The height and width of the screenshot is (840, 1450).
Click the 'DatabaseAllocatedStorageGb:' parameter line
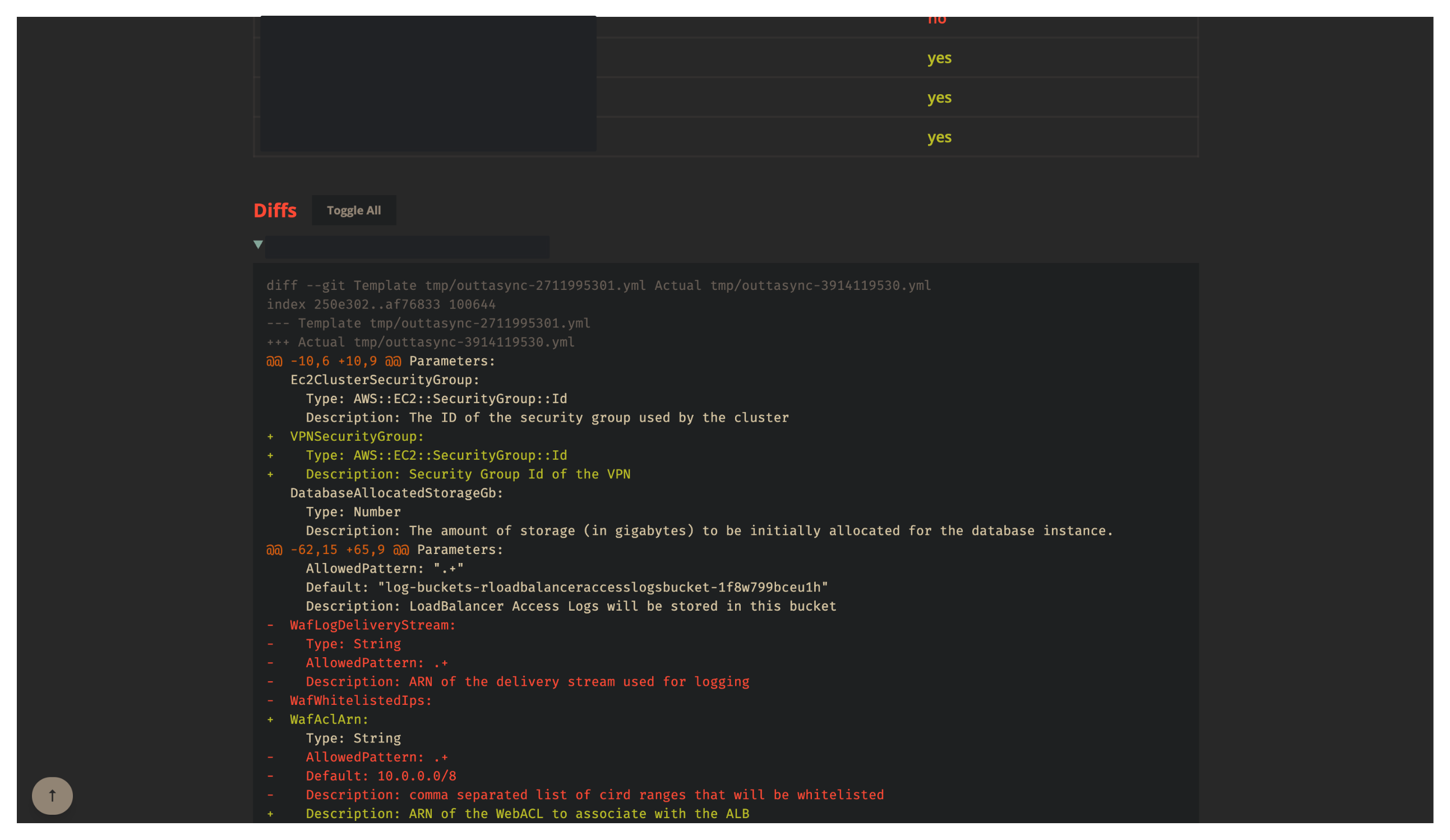[x=396, y=493]
